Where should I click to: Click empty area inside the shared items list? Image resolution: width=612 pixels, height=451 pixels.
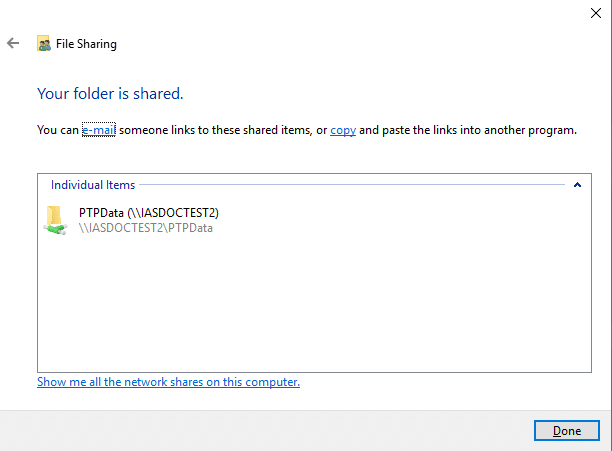pos(314,304)
